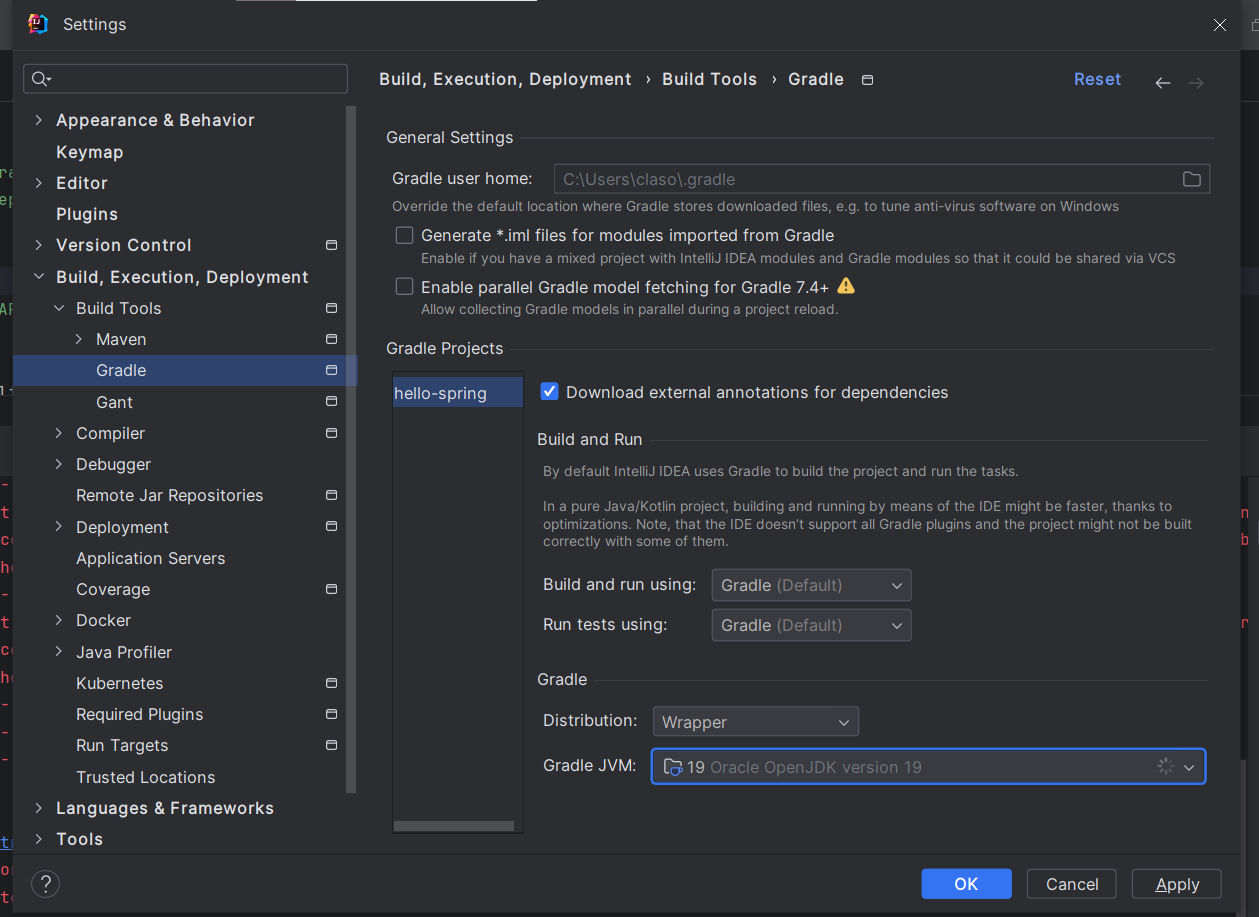Expand Appearance & Behavior section

(x=39, y=120)
